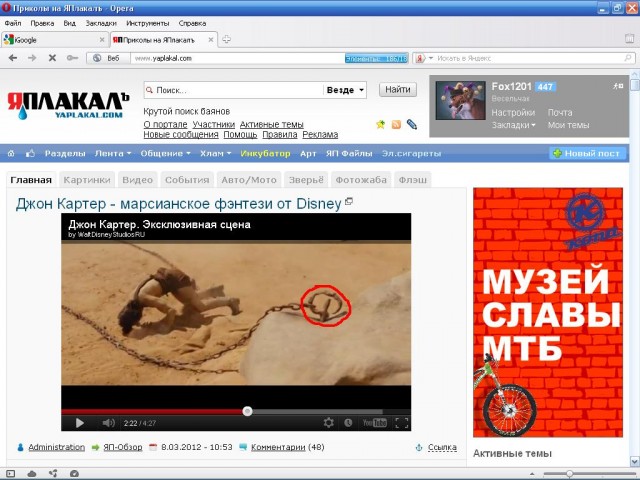Expand the Общение menu dropdown
The height and width of the screenshot is (480, 640).
[x=165, y=154]
